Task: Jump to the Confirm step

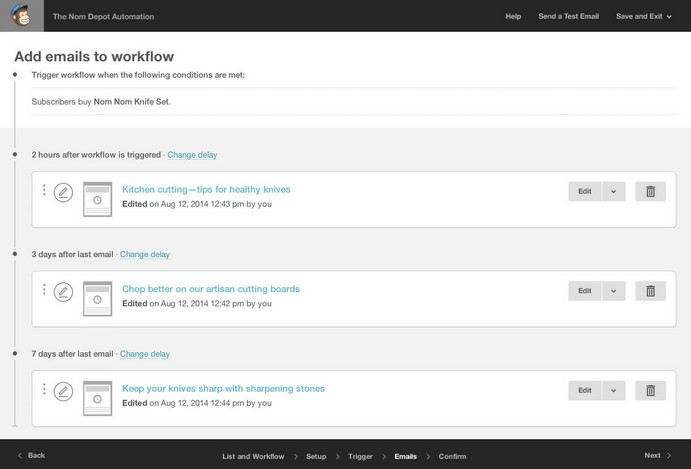Action: click(452, 456)
